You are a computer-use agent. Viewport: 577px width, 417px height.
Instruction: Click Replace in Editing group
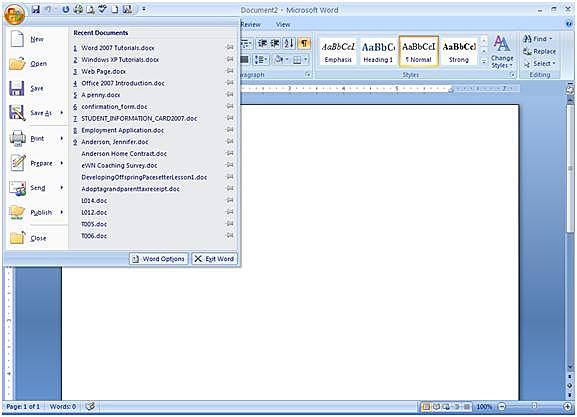pyautogui.click(x=539, y=52)
